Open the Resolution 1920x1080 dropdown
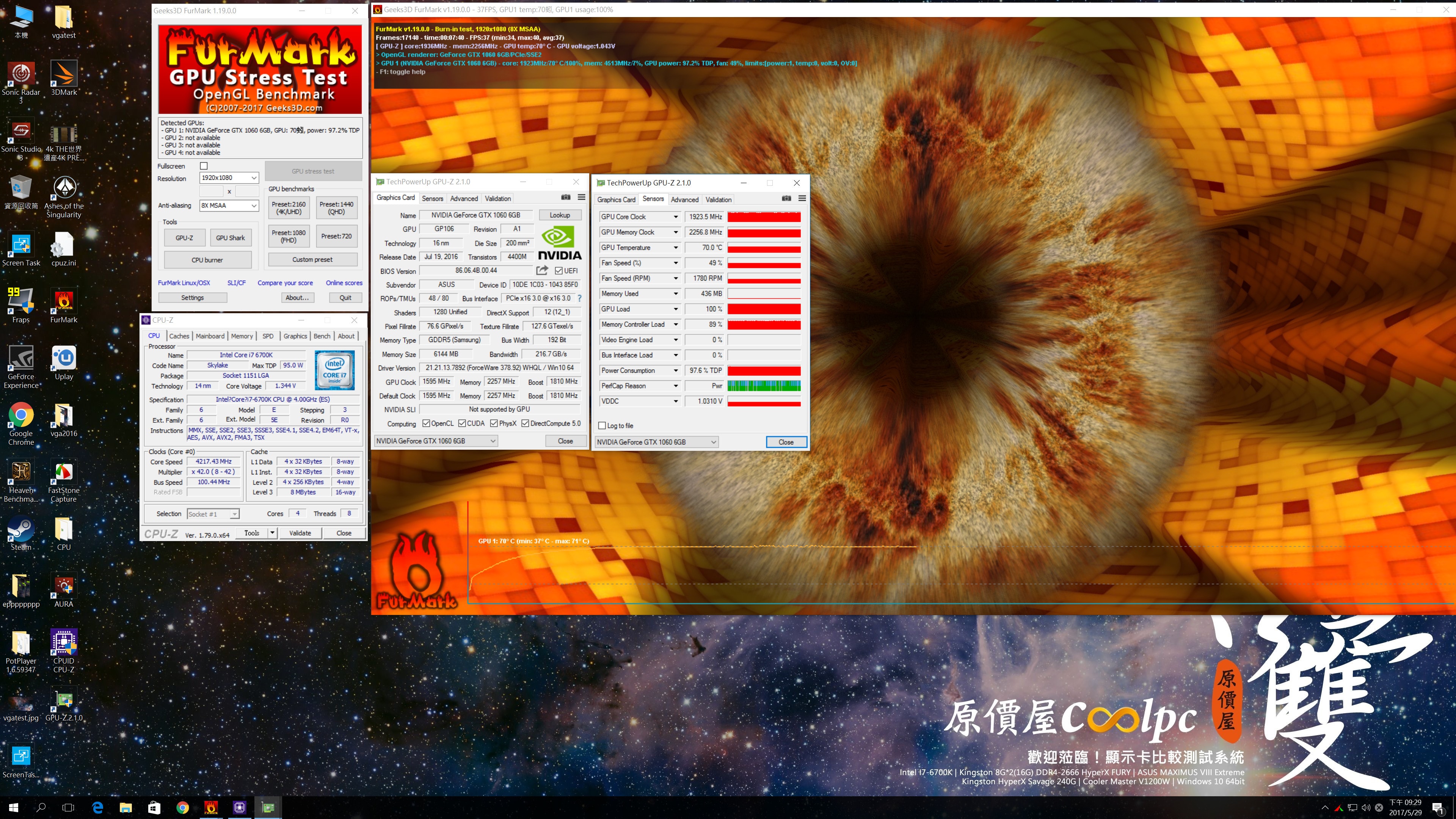Viewport: 1456px width, 819px height. point(229,177)
